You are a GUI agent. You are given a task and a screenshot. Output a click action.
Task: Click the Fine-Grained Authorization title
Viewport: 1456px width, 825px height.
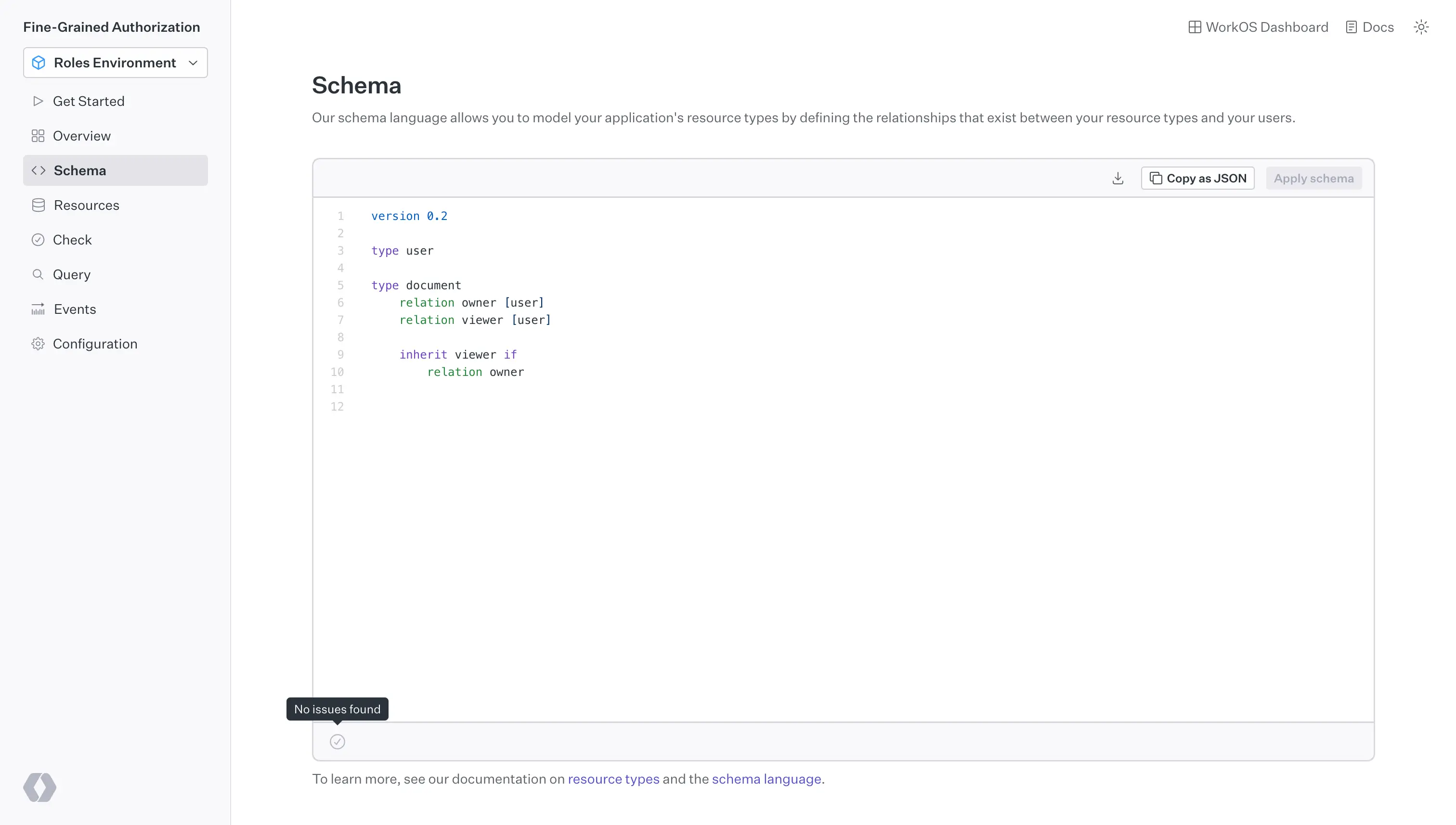click(x=112, y=27)
